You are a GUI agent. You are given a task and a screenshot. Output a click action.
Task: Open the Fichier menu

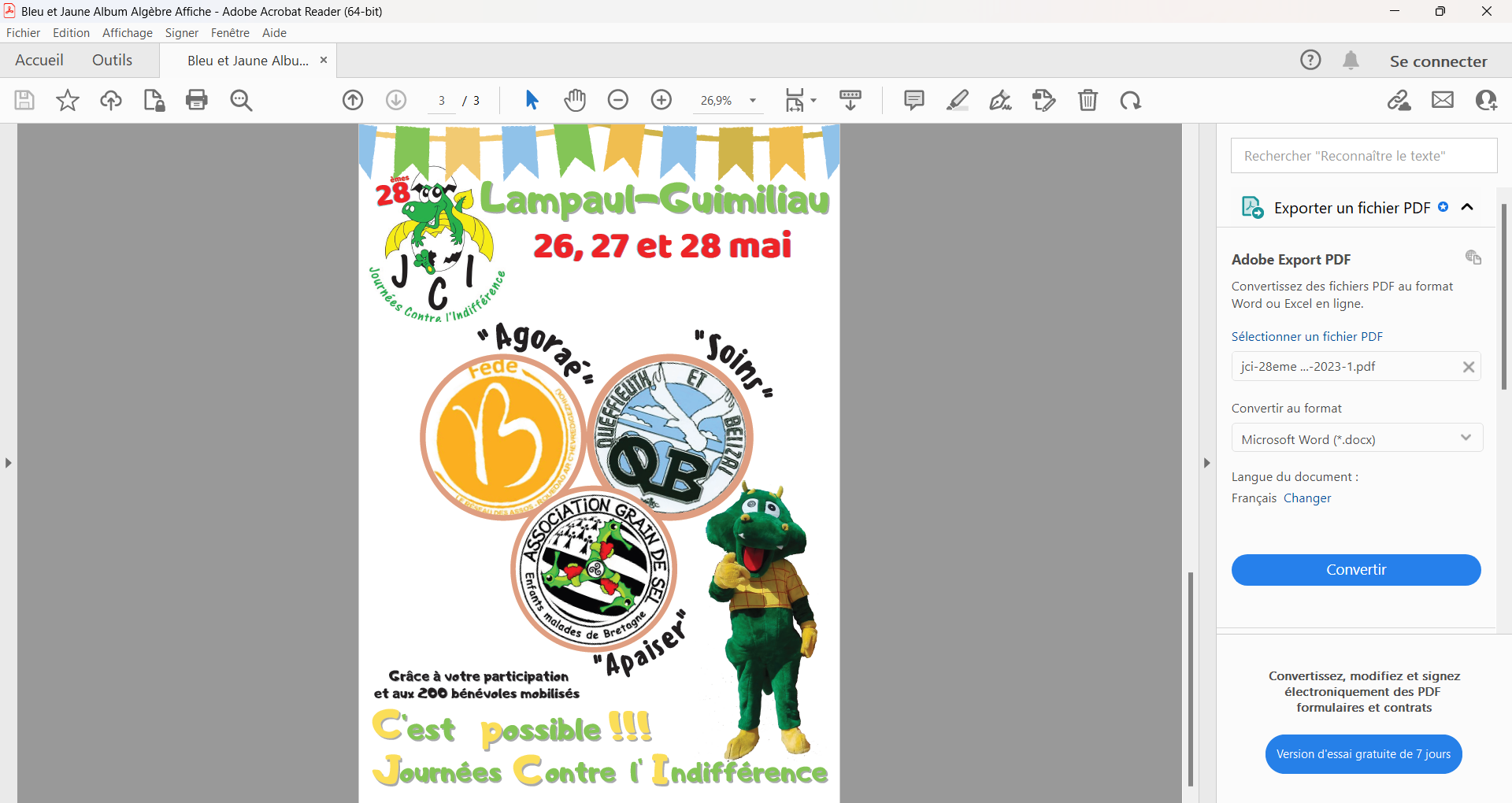(24, 32)
